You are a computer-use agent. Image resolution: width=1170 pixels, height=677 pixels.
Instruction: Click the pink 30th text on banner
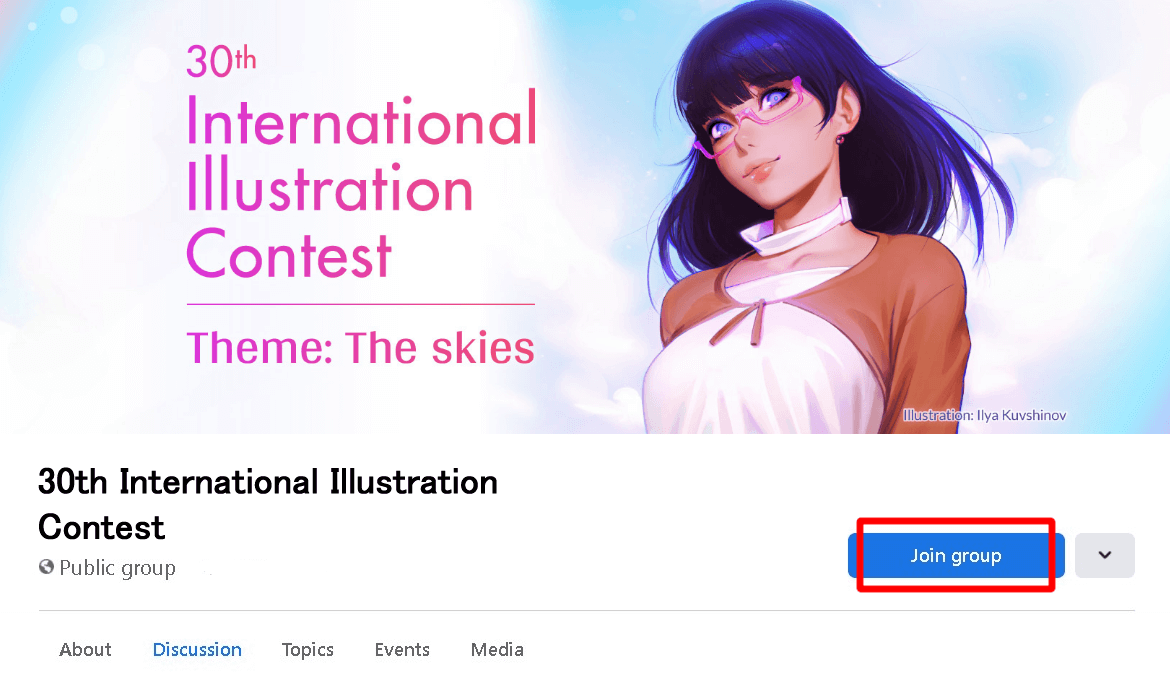point(221,62)
